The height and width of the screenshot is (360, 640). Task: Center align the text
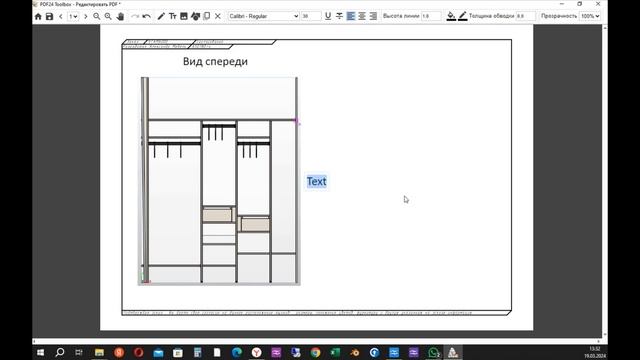362,16
